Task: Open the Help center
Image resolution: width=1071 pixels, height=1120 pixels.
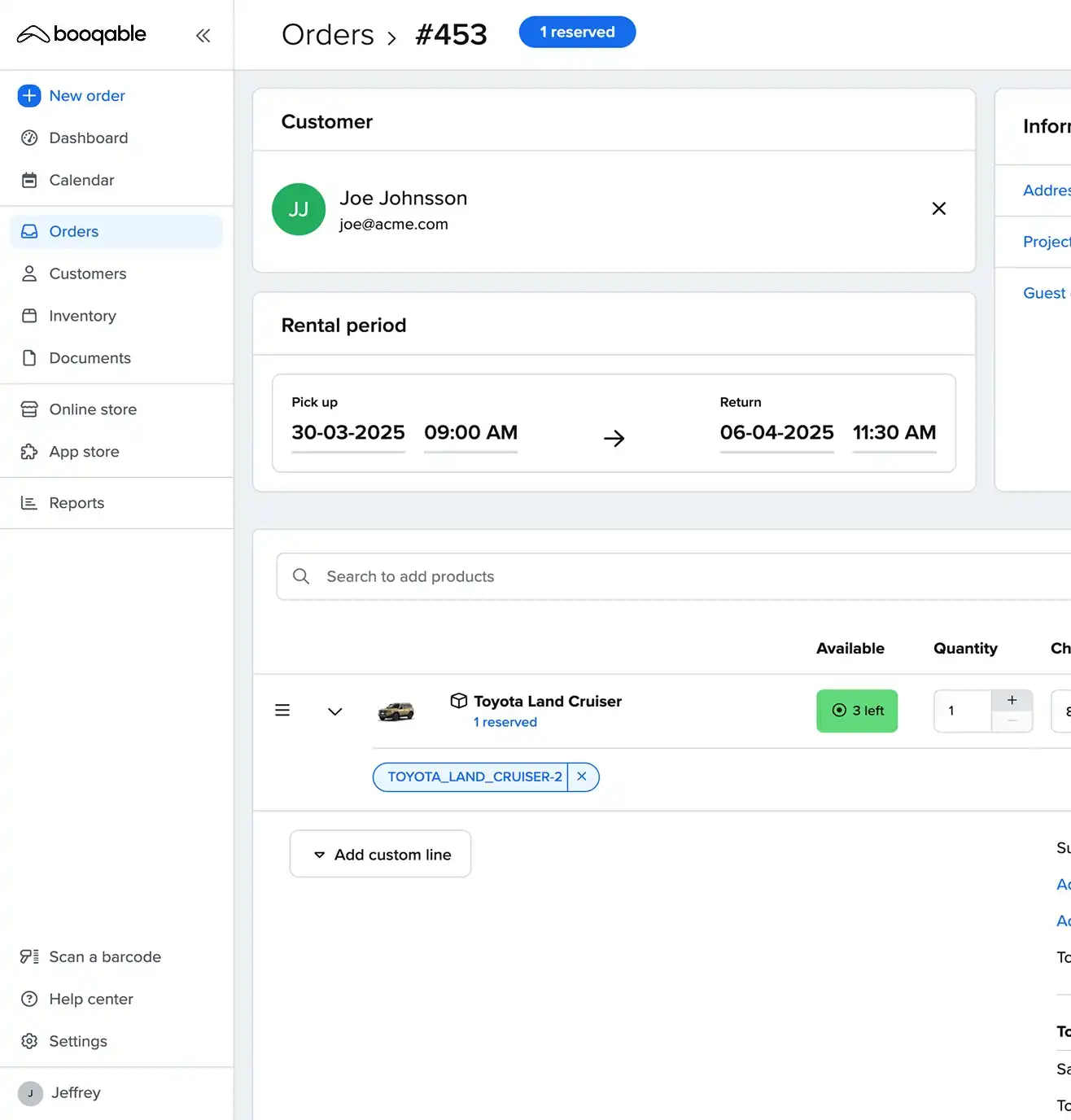Action: [90, 1000]
